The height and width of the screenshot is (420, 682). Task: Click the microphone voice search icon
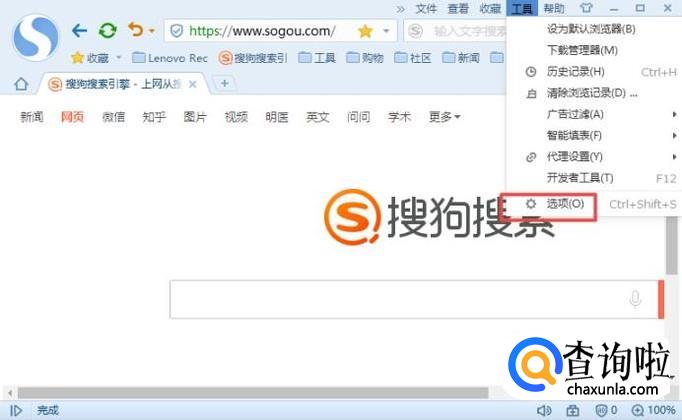(x=635, y=299)
